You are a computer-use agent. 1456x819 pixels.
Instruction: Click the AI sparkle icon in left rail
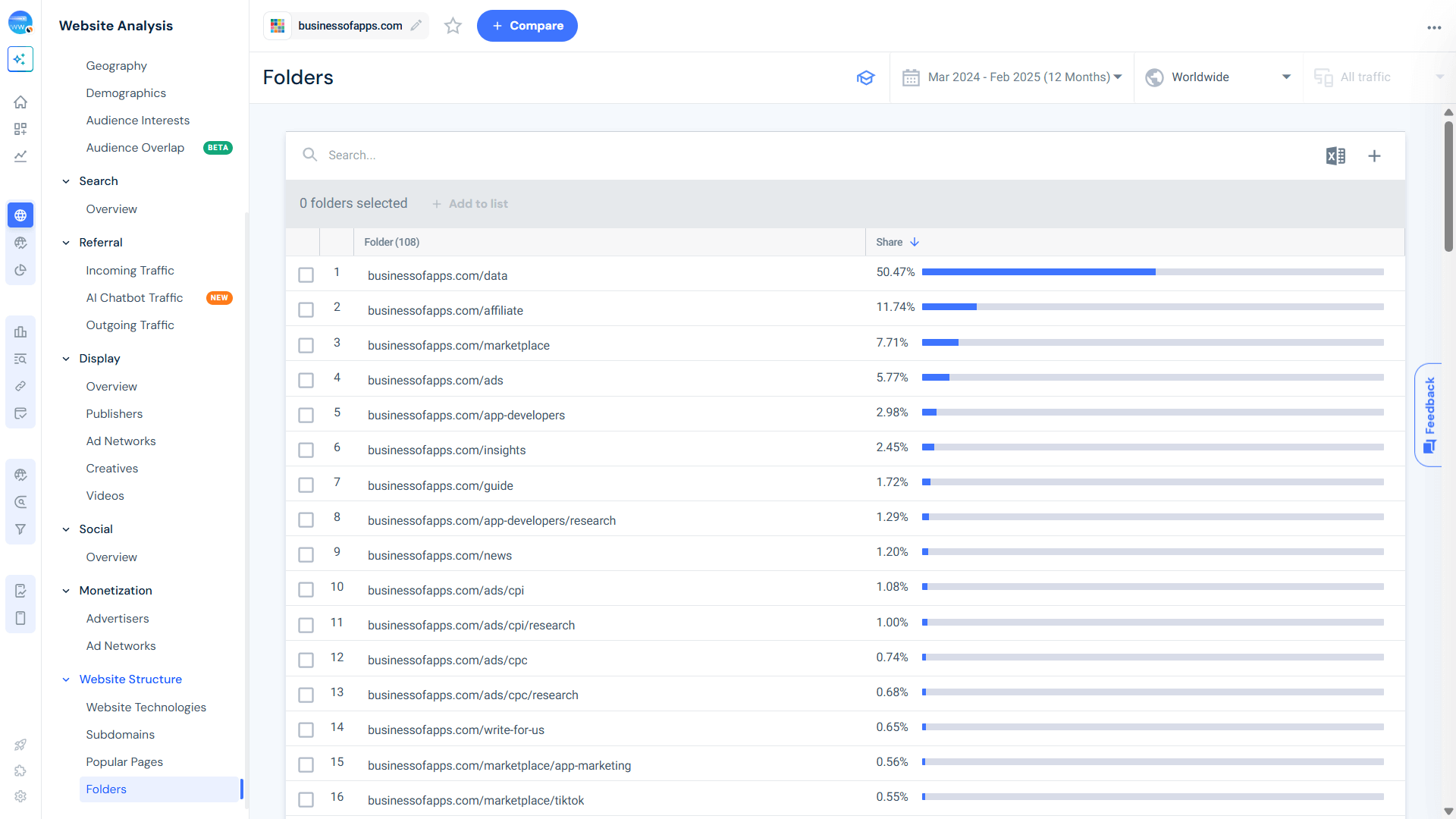(20, 59)
